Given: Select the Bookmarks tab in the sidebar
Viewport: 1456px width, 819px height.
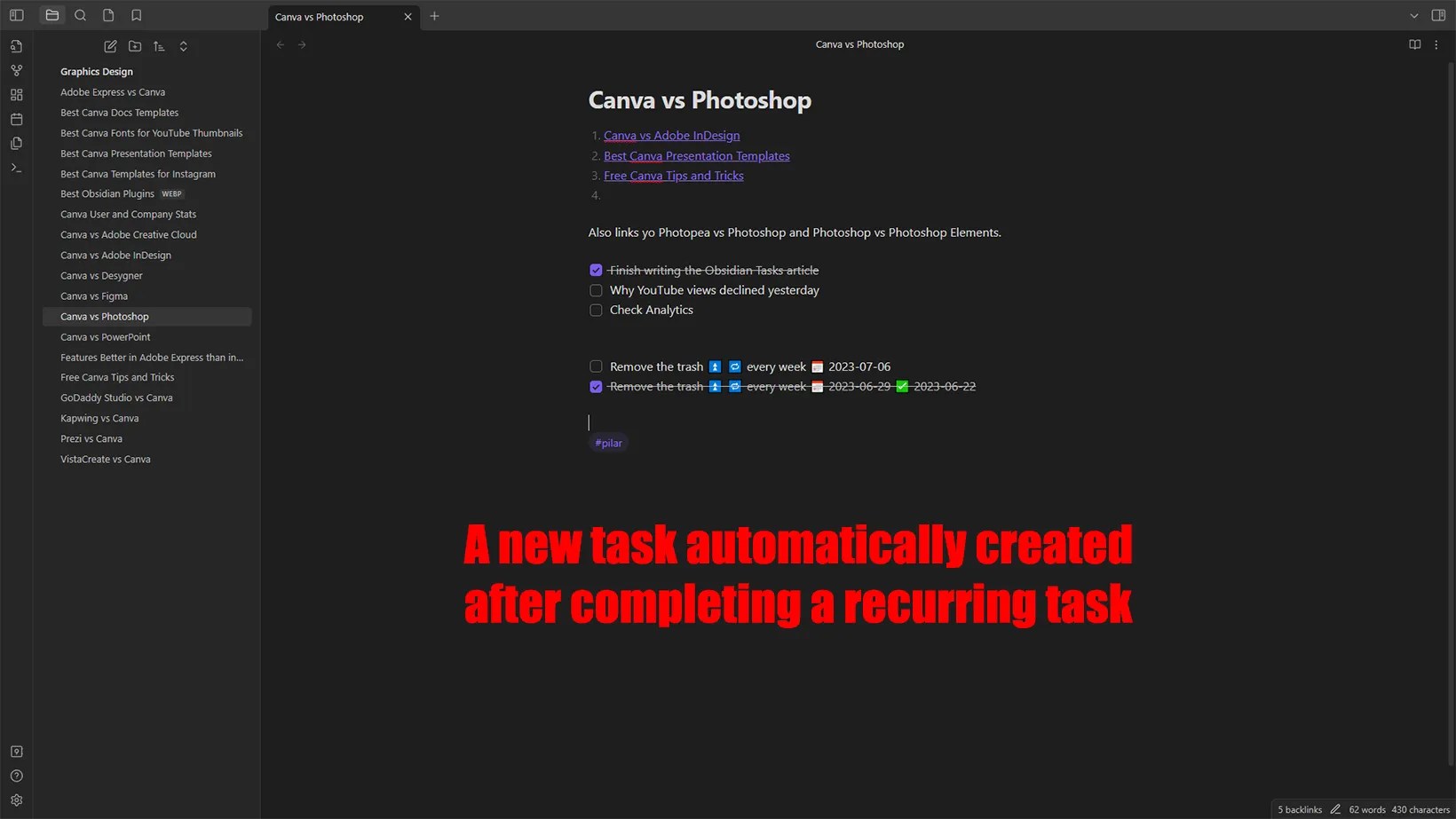Looking at the screenshot, I should coord(136,15).
